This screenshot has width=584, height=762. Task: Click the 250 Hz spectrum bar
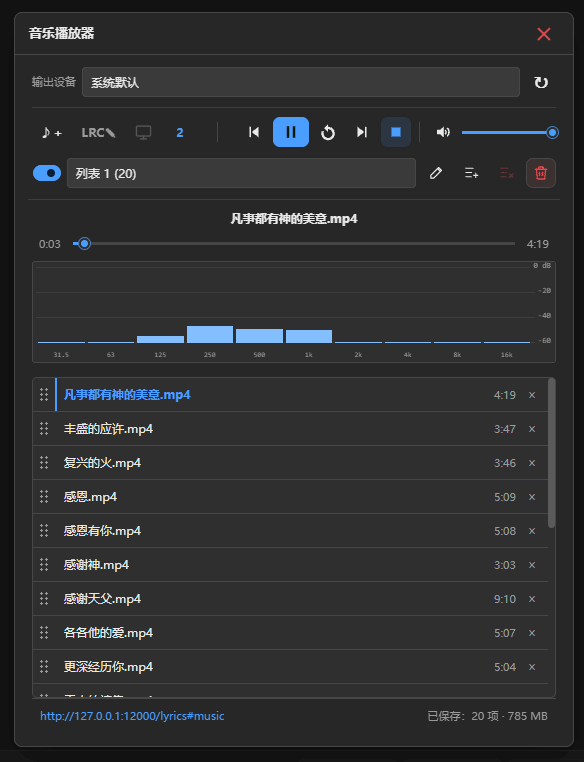[210, 334]
